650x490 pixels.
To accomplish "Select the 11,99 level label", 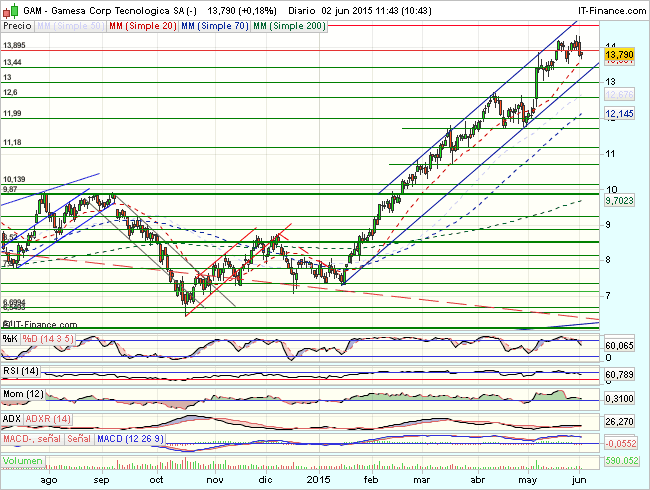I will [12, 113].
